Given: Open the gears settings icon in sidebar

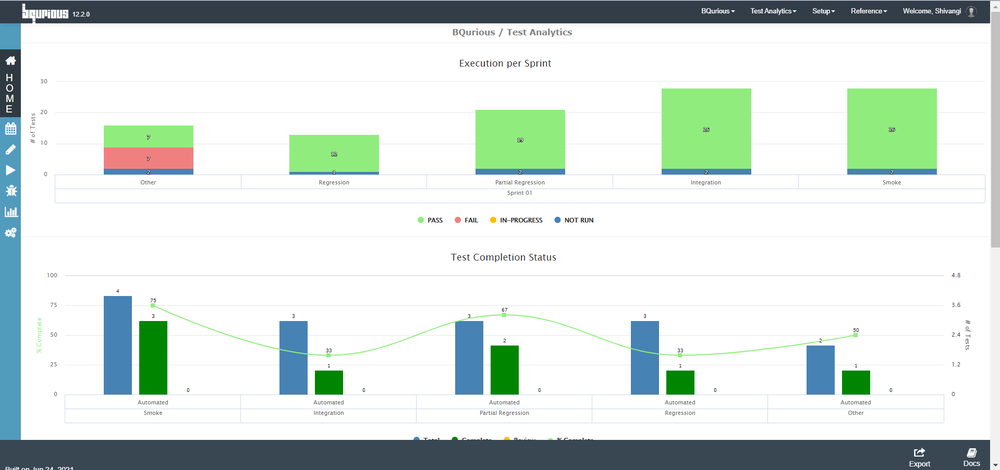Looking at the screenshot, I should 10,233.
